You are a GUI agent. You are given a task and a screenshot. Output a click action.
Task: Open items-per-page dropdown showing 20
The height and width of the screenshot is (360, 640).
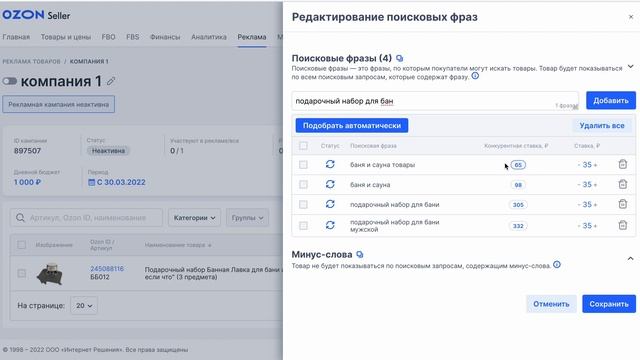pyautogui.click(x=84, y=305)
